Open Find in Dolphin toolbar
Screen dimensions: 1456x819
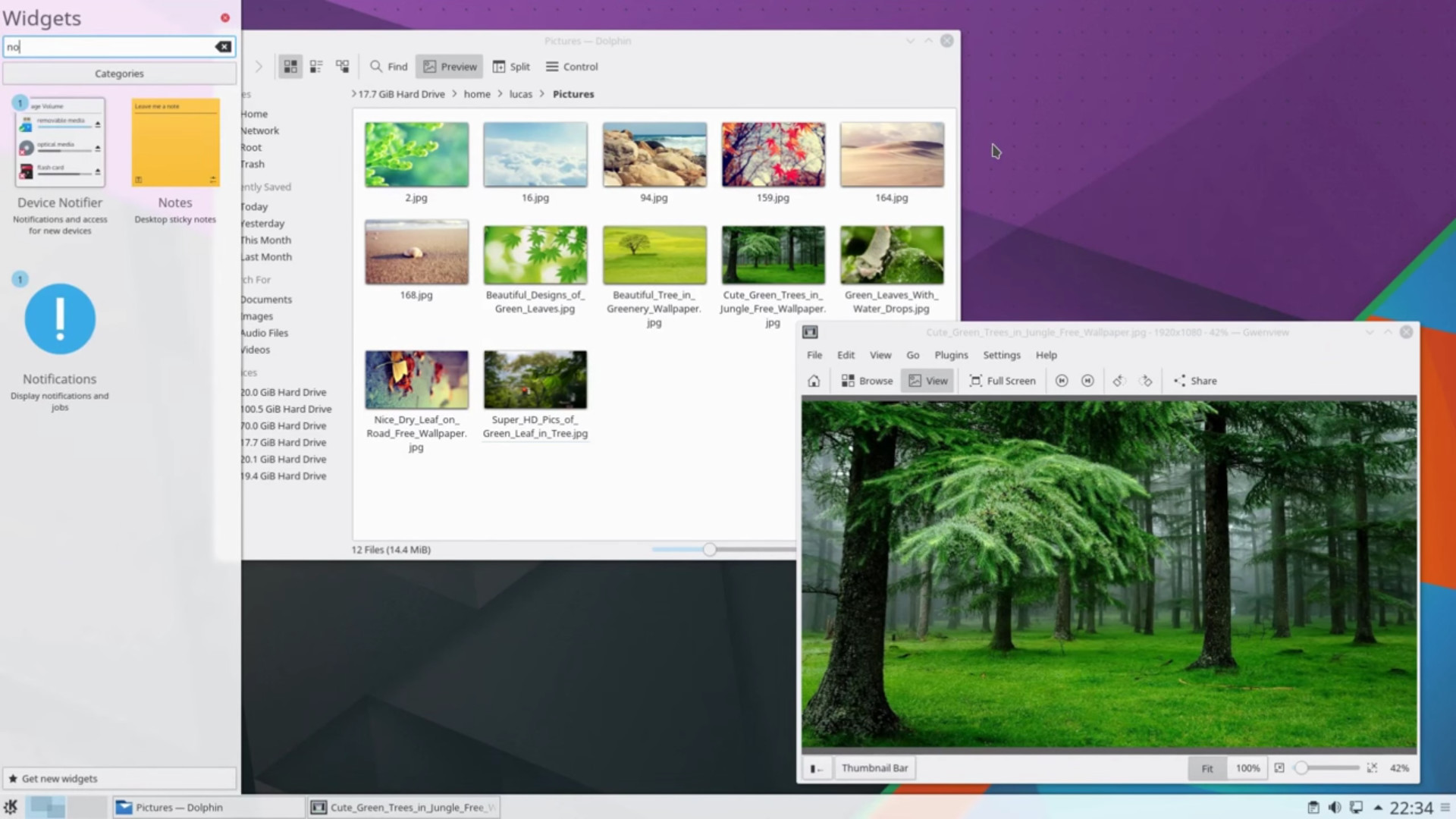(388, 67)
